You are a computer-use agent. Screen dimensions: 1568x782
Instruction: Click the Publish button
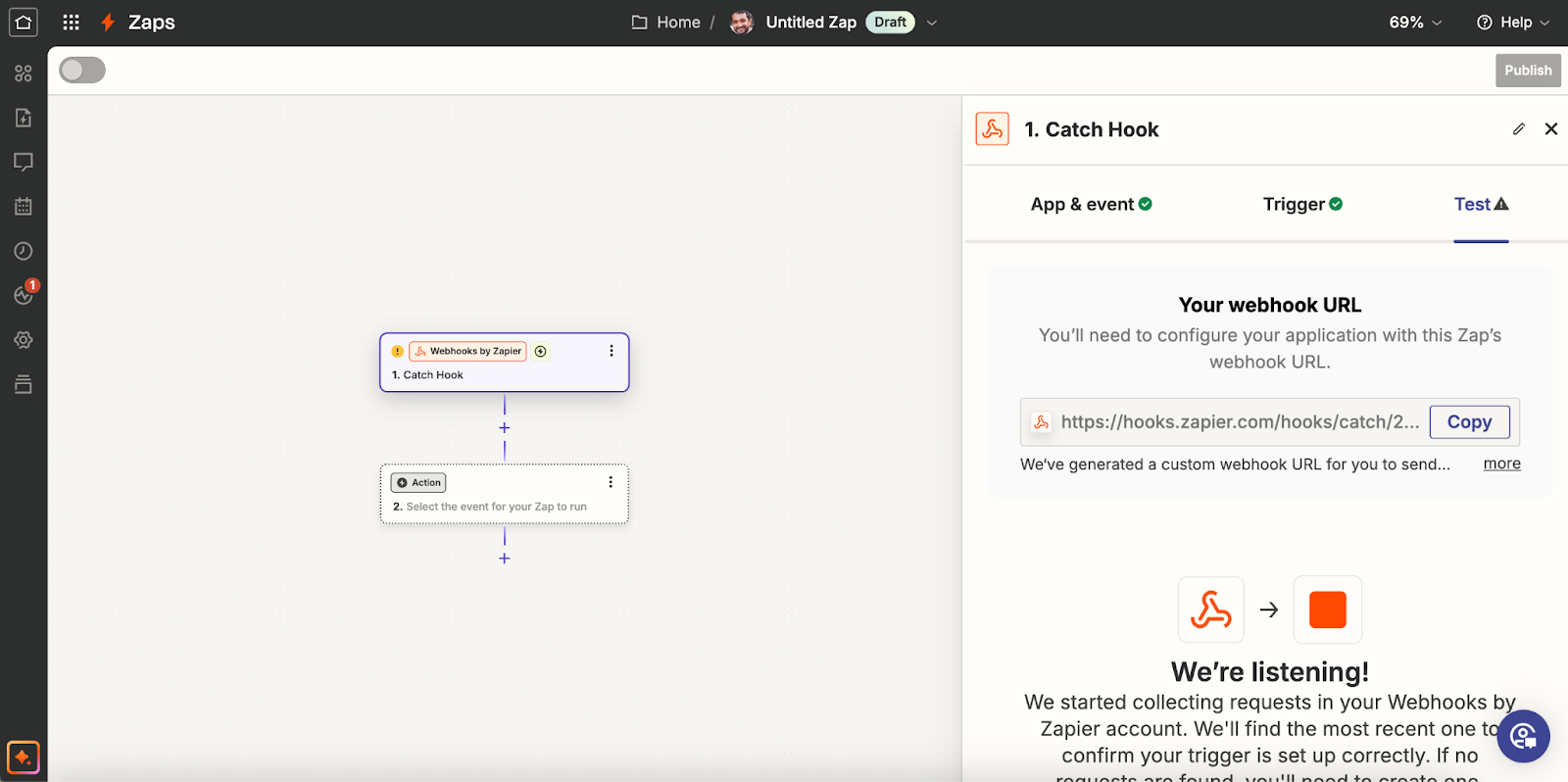point(1528,71)
